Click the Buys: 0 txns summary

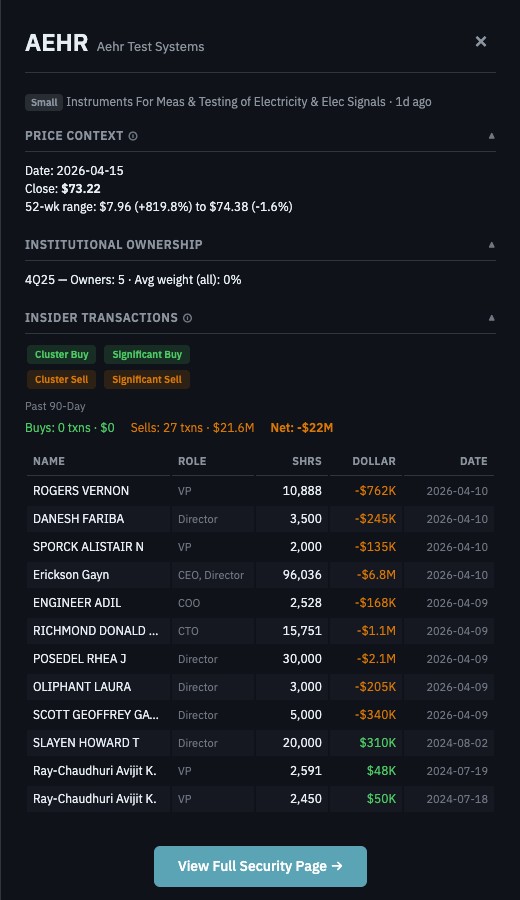point(70,428)
